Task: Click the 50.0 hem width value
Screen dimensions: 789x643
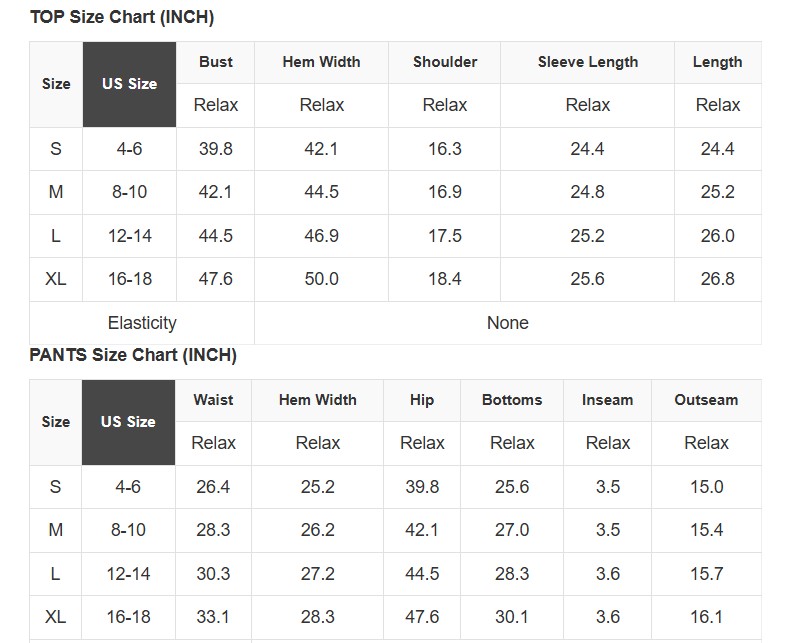Action: 322,279
